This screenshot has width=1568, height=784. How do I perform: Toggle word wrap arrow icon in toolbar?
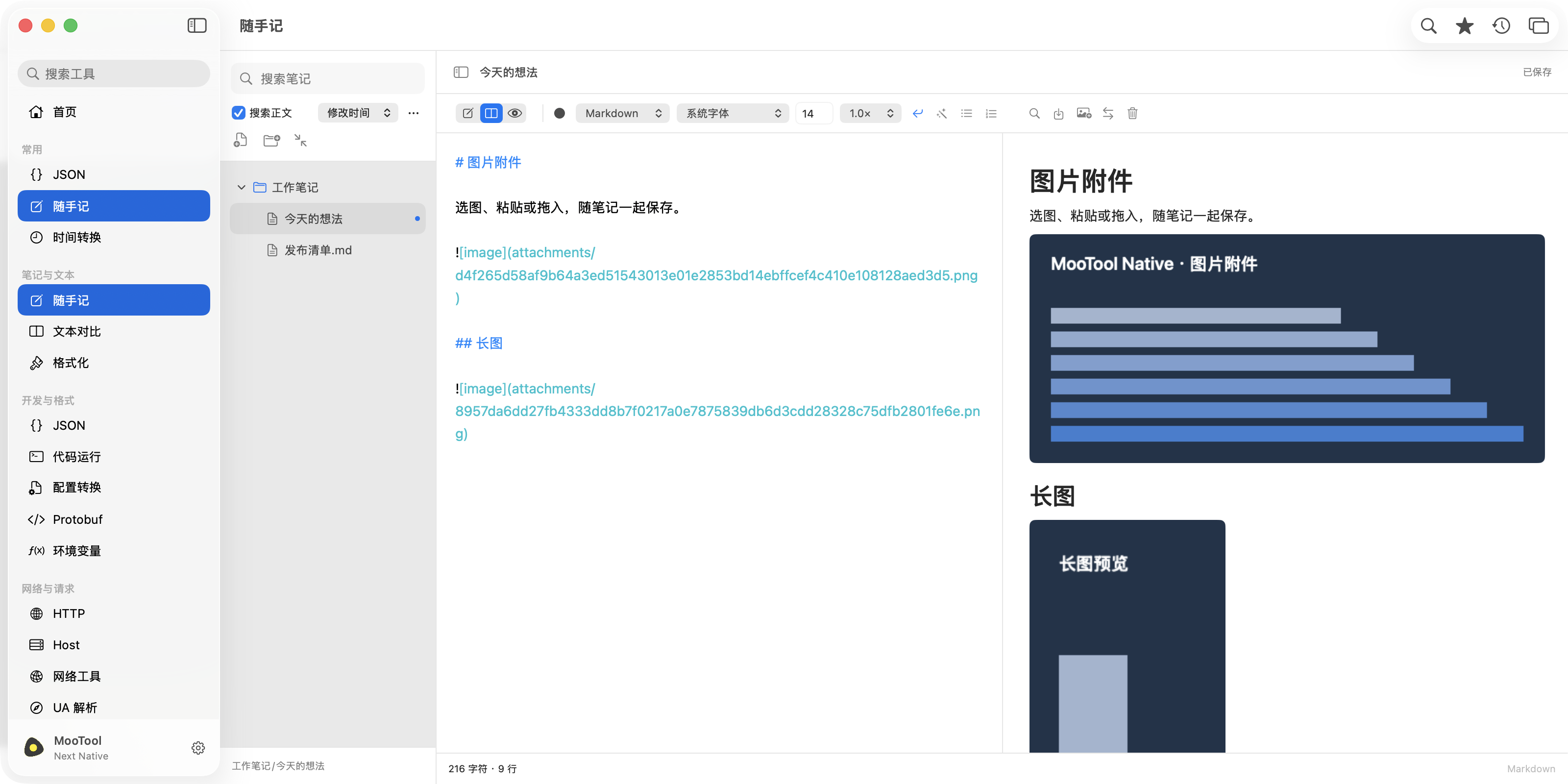(x=918, y=113)
